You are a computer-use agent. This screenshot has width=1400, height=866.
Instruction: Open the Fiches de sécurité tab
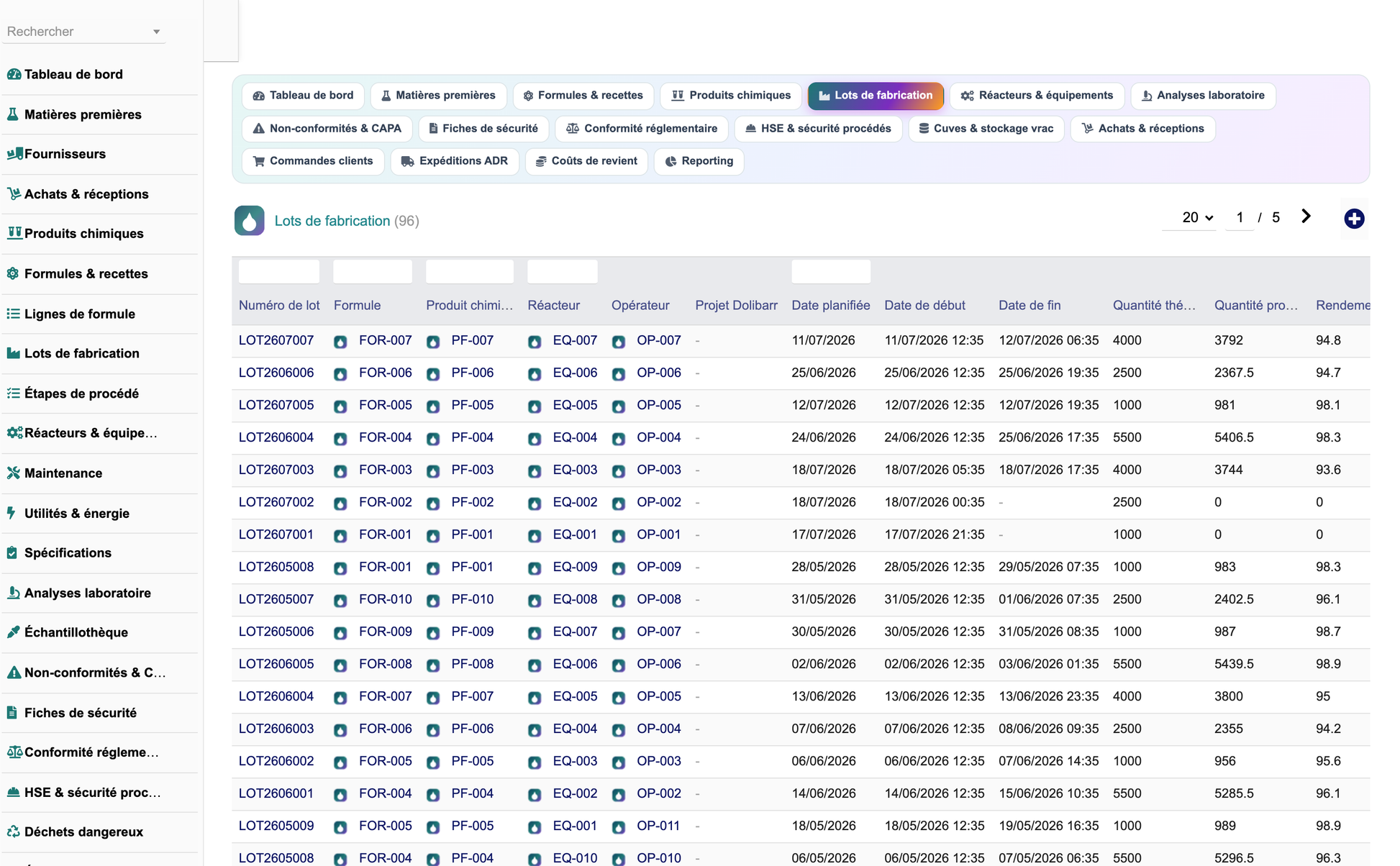[483, 129]
